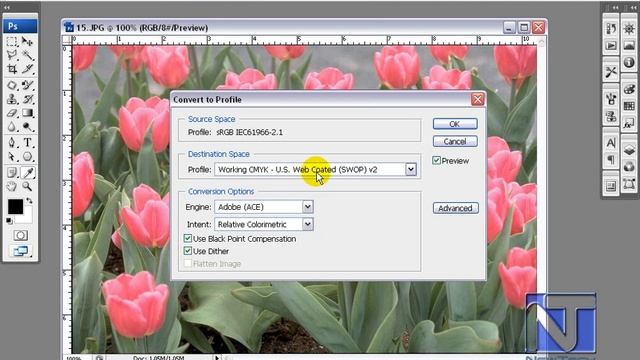Uncheck the Use Dither checkbox
This screenshot has height=360, width=640.
pos(188,251)
